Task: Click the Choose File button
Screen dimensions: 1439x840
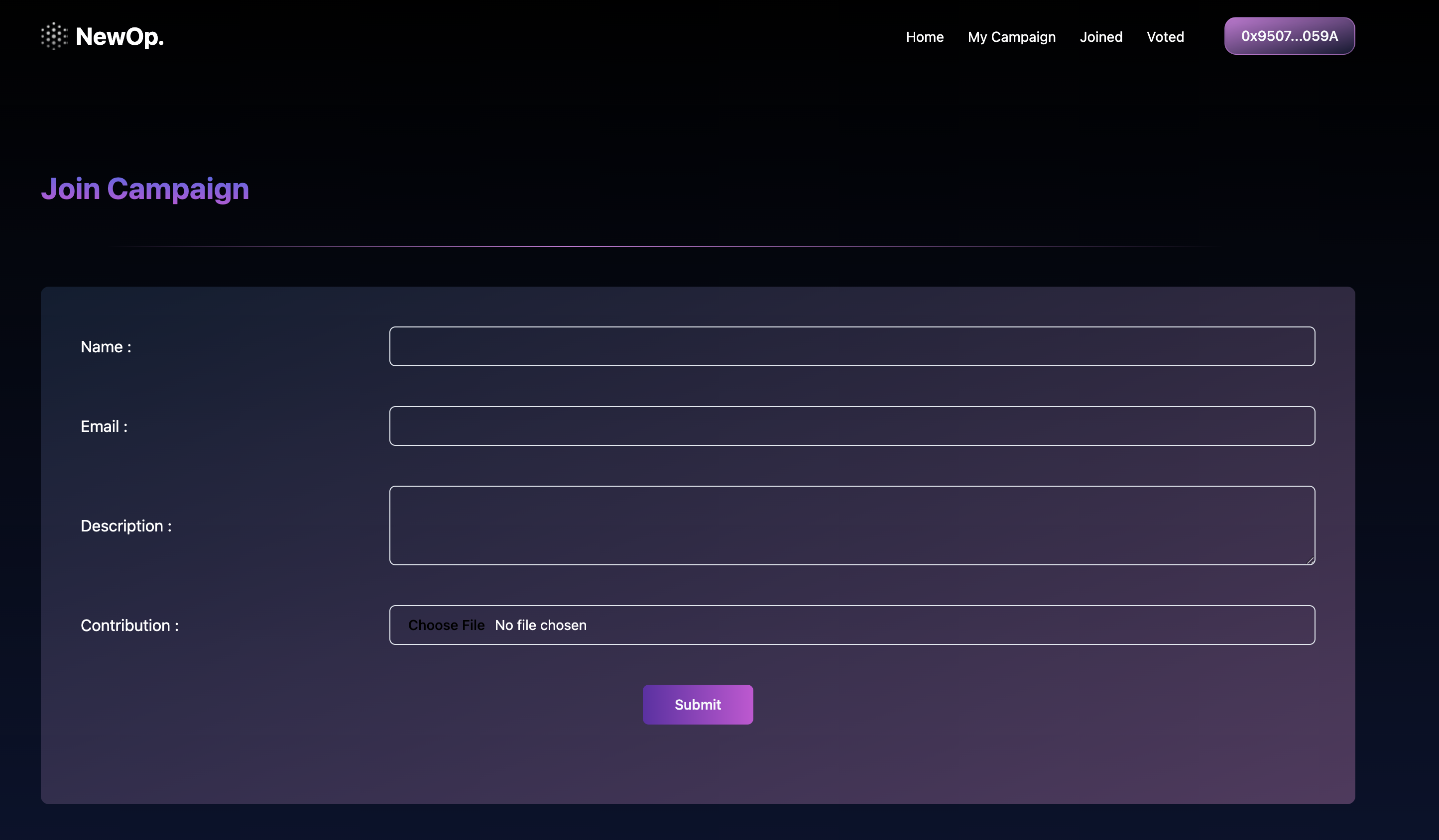Action: point(446,625)
